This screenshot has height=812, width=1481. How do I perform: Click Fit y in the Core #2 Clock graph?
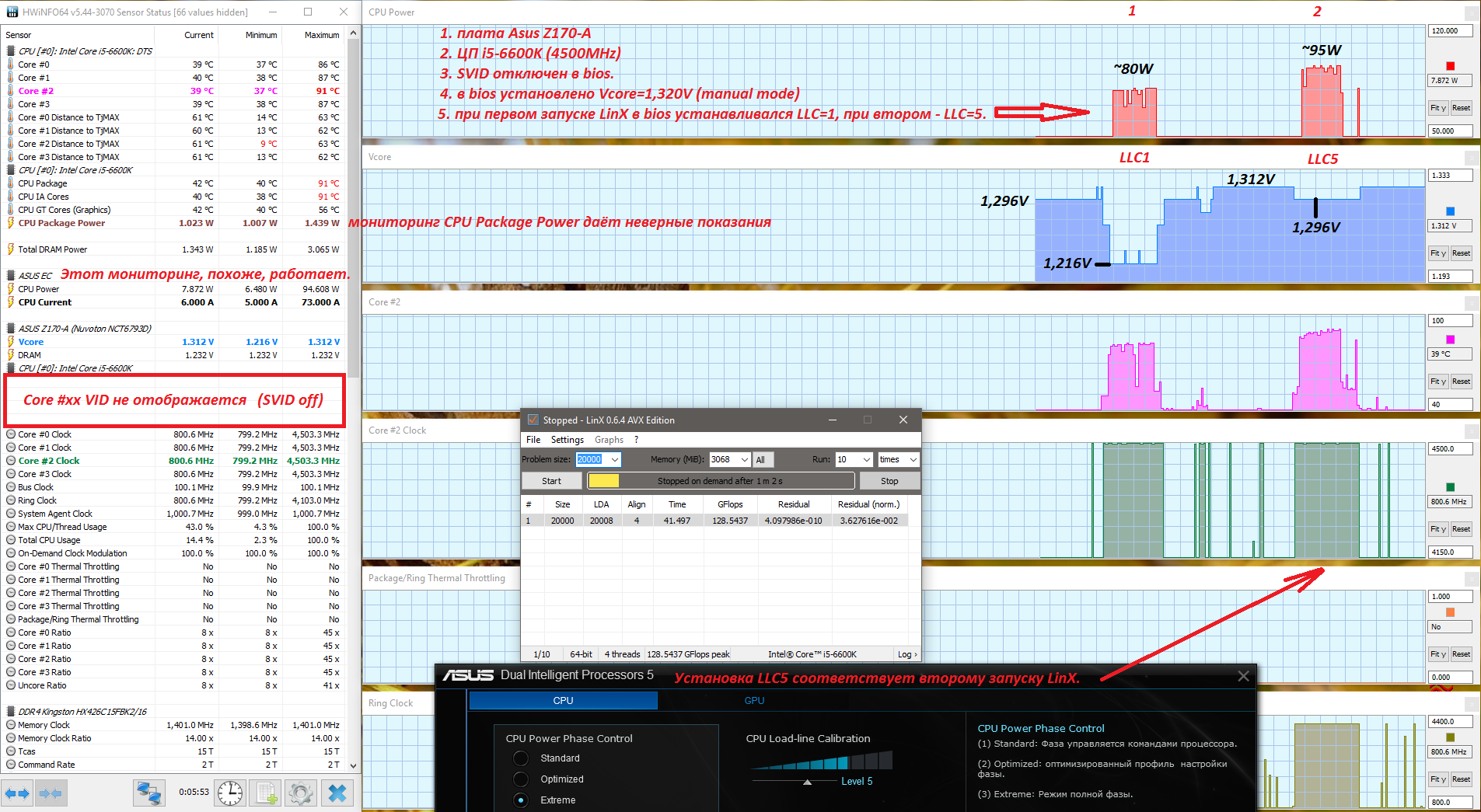click(x=1437, y=529)
